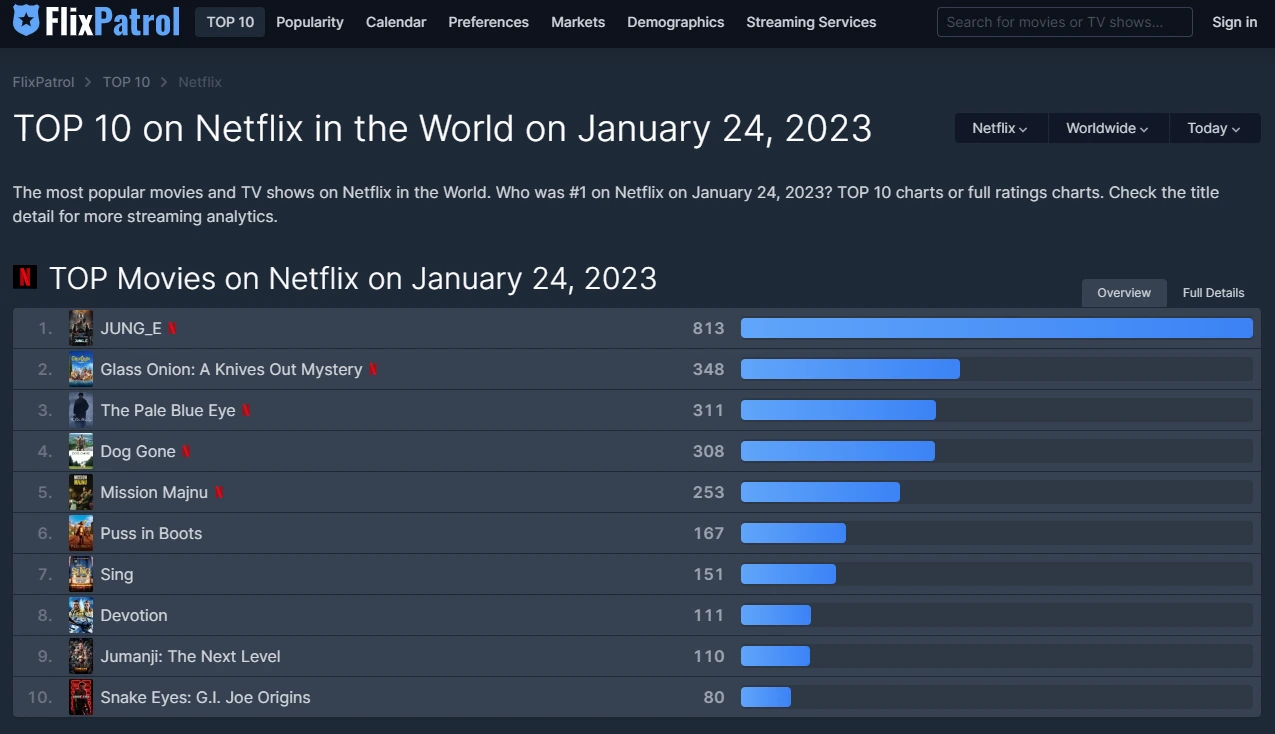
Task: Open the Demographics menu item
Action: click(x=675, y=21)
